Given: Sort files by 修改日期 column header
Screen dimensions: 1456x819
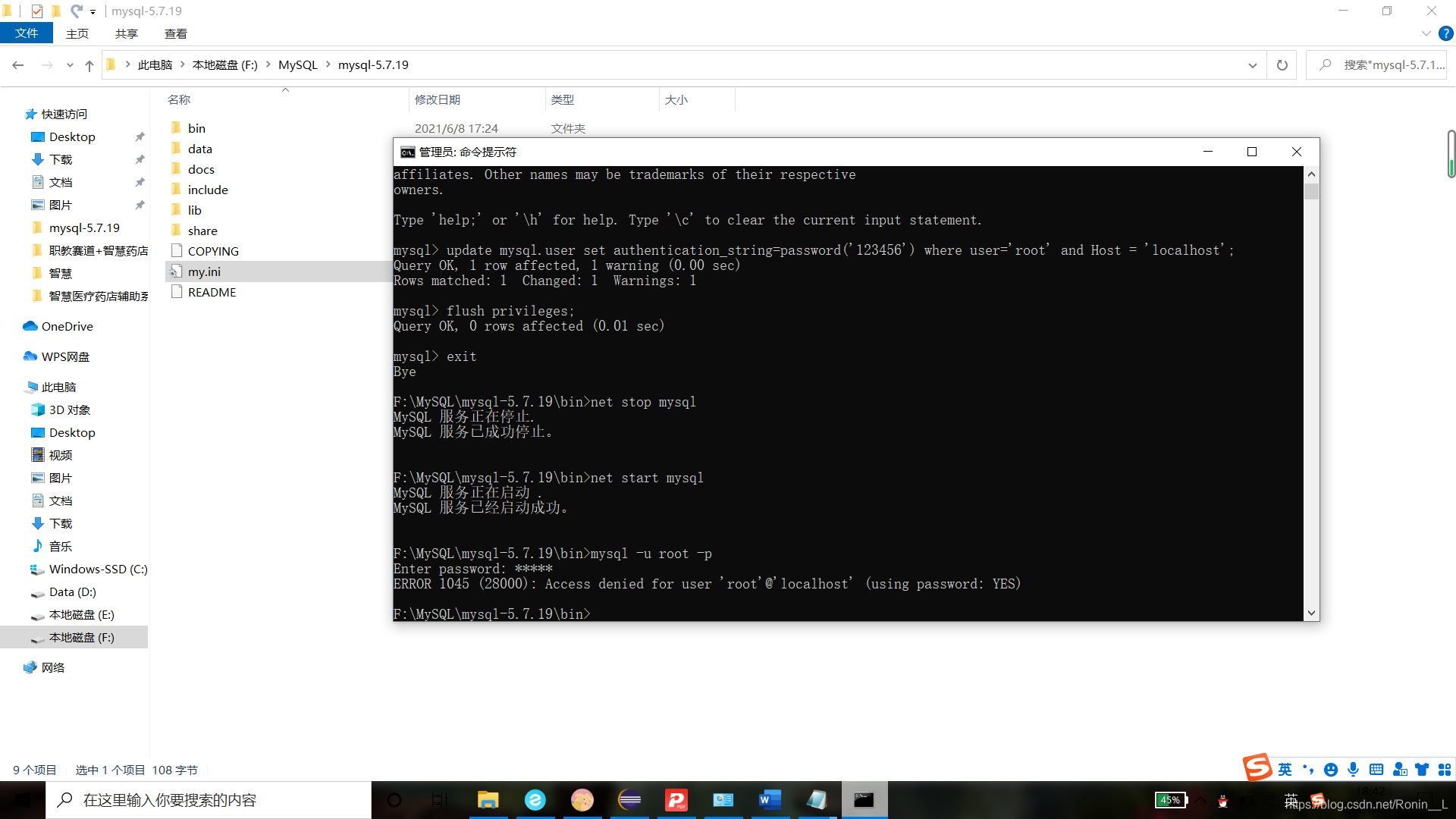Looking at the screenshot, I should pyautogui.click(x=438, y=99).
